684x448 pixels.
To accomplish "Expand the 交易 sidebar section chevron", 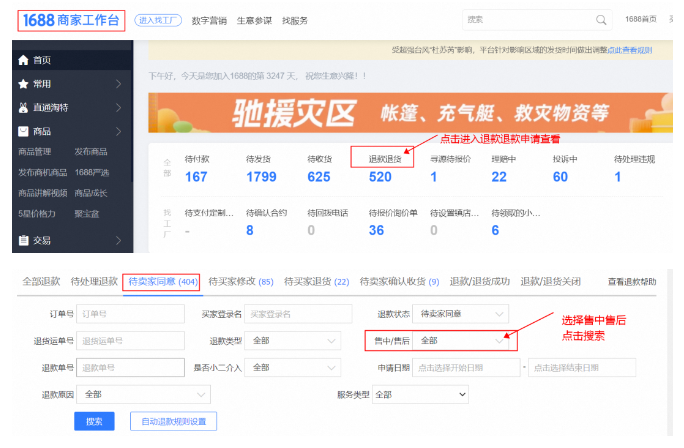I will coord(118,240).
